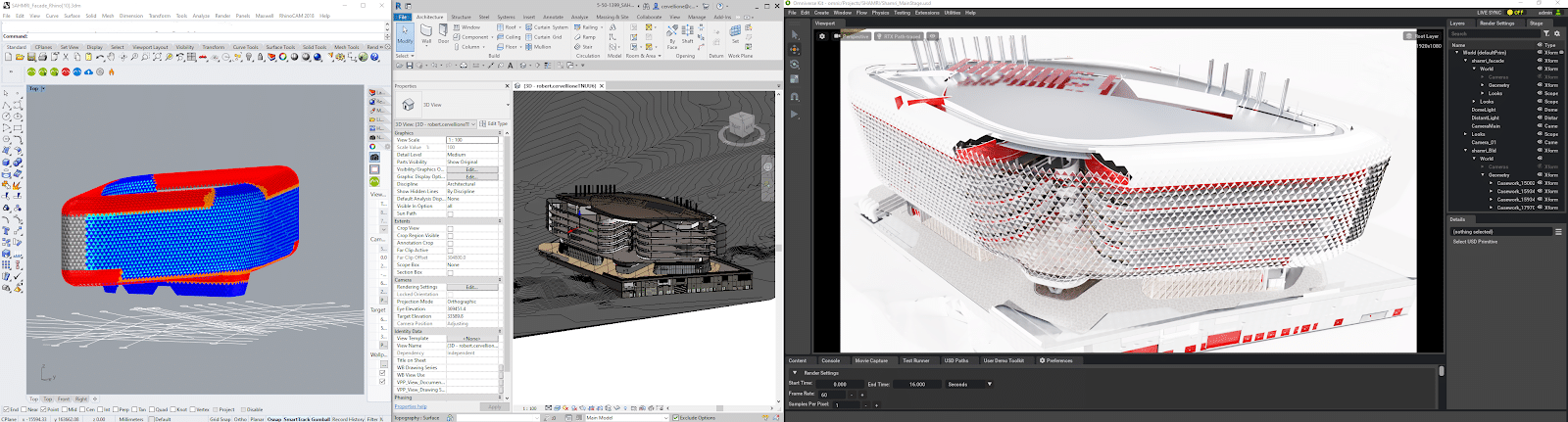Collapse the World (defaultPrim) tree node

(1458, 53)
